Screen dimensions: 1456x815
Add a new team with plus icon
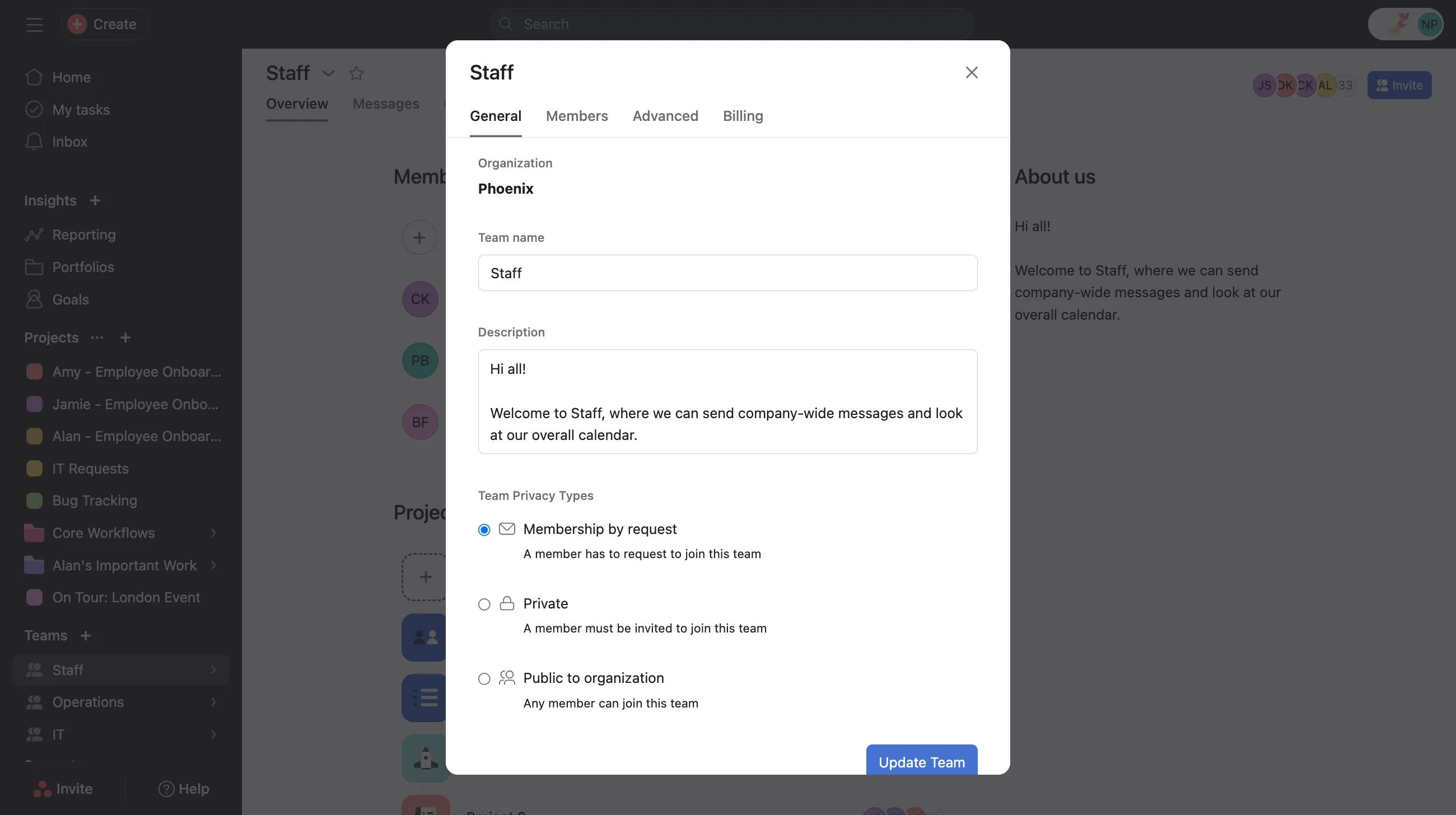(x=85, y=635)
